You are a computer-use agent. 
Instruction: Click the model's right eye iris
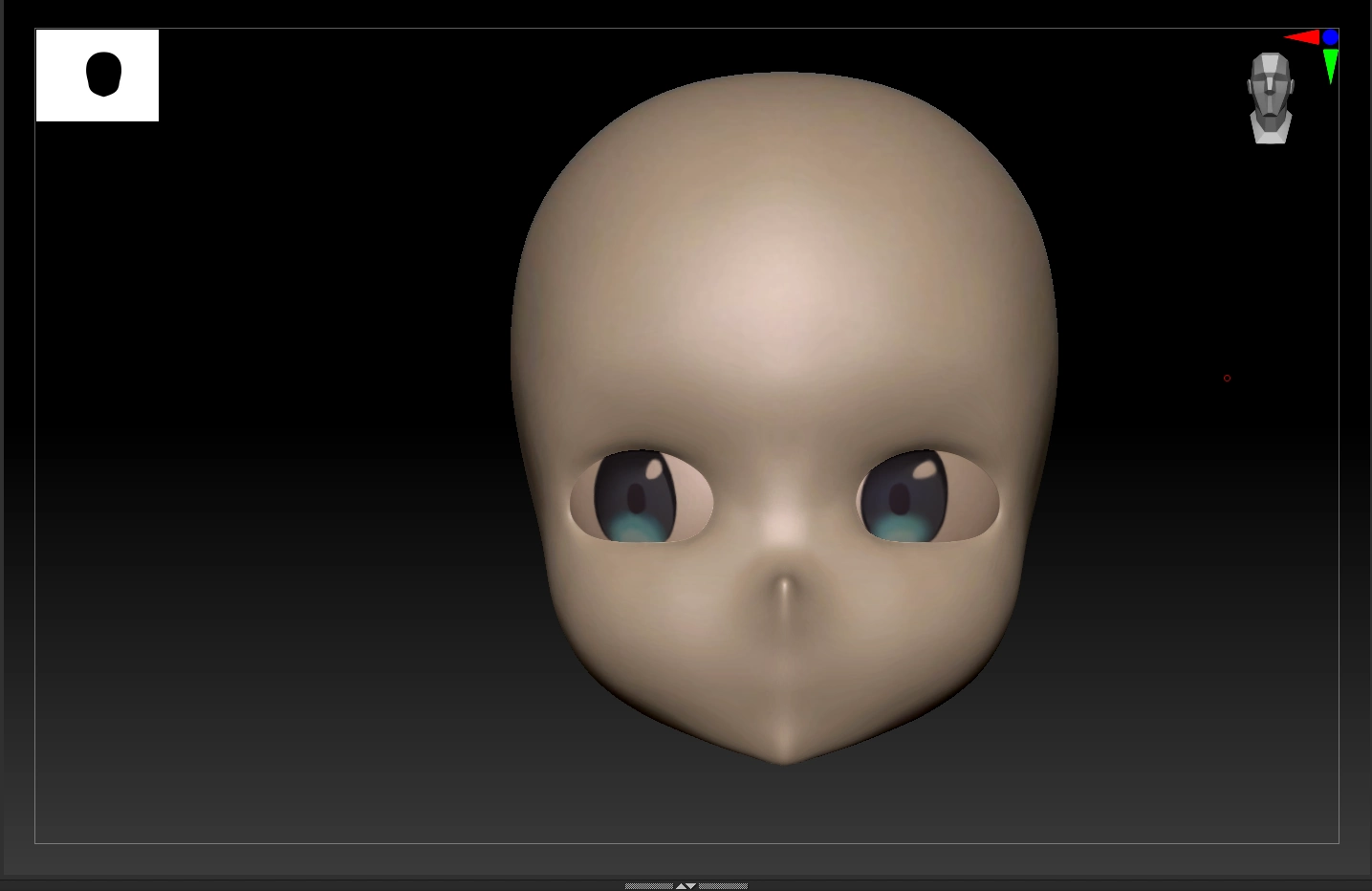click(635, 497)
